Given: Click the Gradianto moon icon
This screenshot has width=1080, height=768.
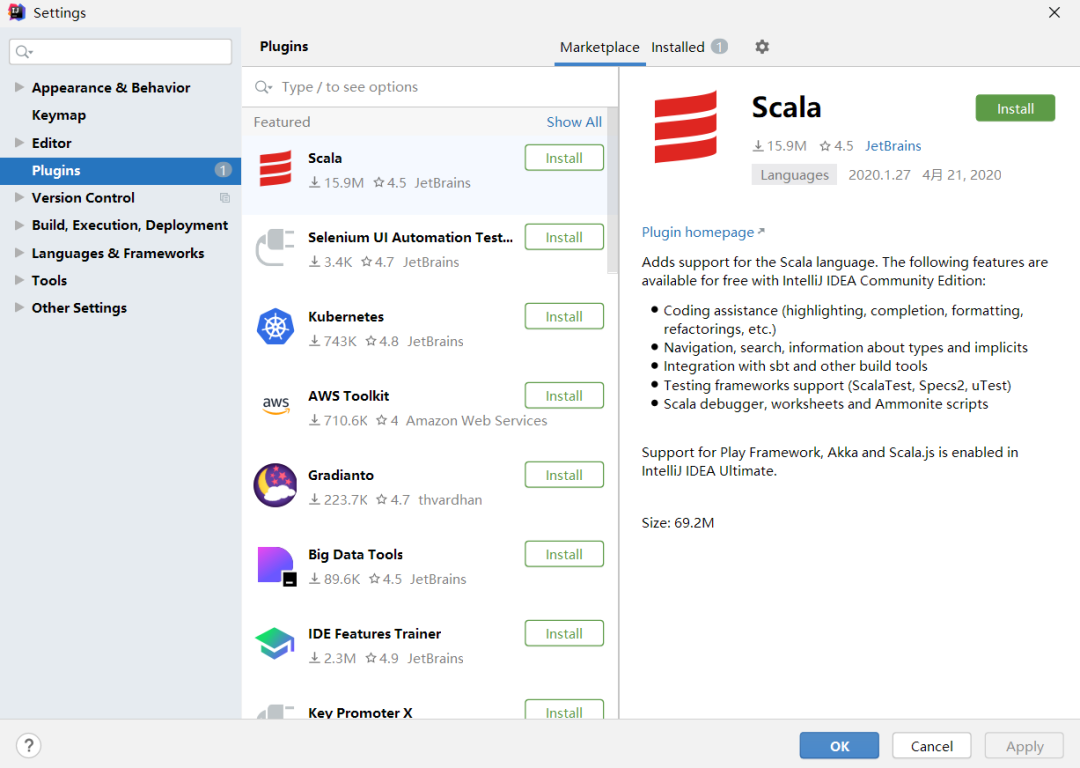Looking at the screenshot, I should click(x=276, y=485).
